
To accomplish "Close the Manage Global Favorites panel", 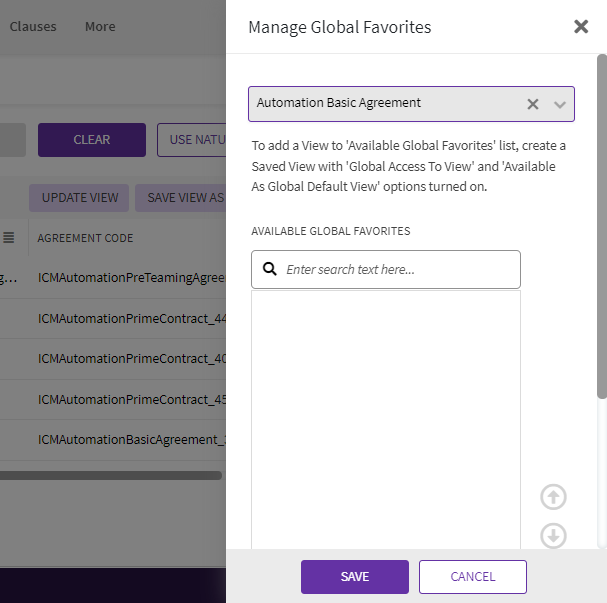I will [581, 27].
